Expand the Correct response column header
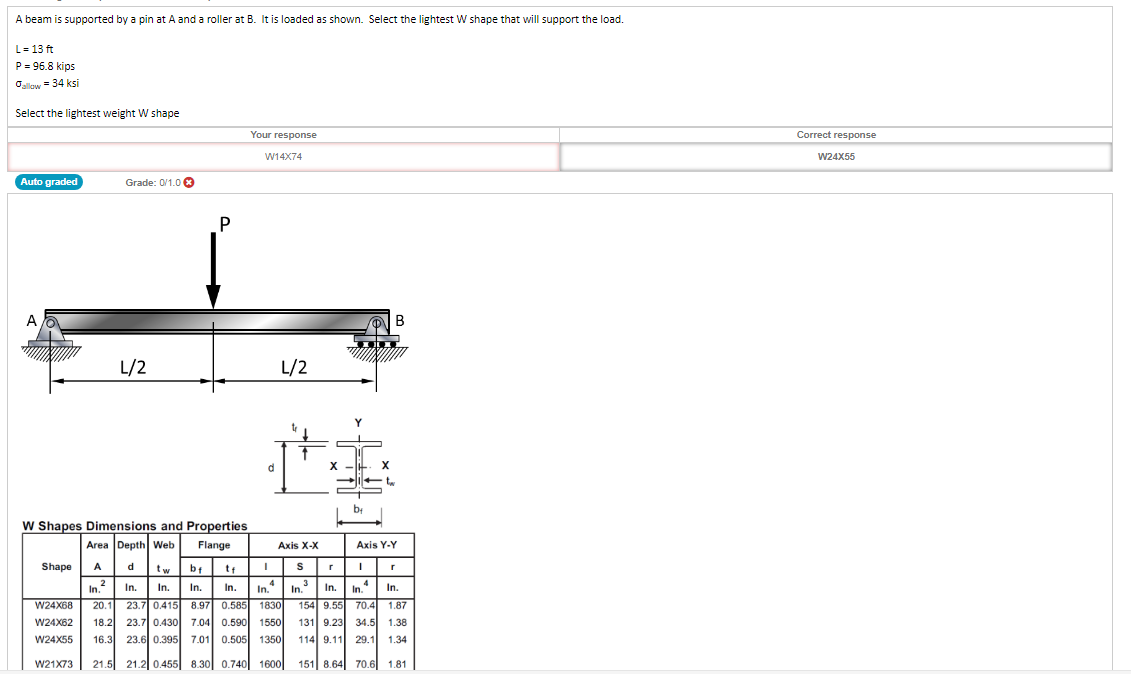Screen dimensions: 1131x674 [837, 134]
